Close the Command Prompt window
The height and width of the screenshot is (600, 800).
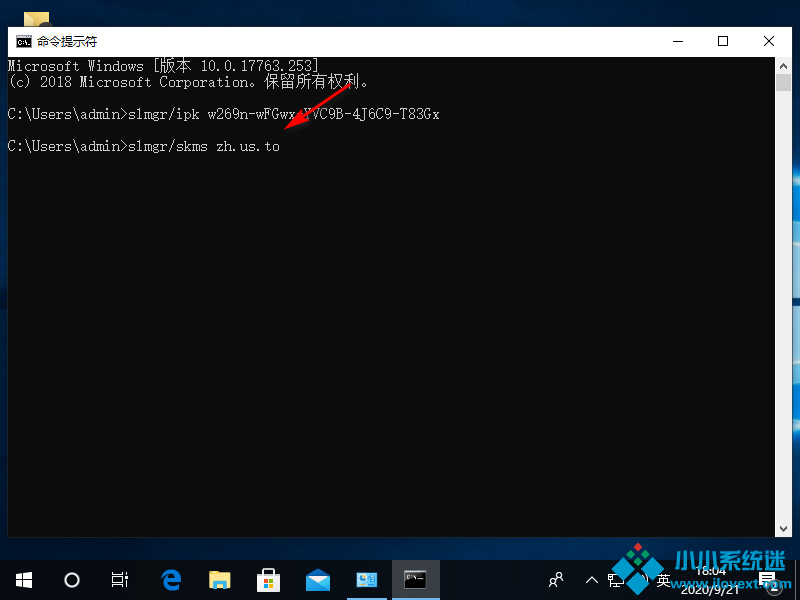tap(769, 41)
